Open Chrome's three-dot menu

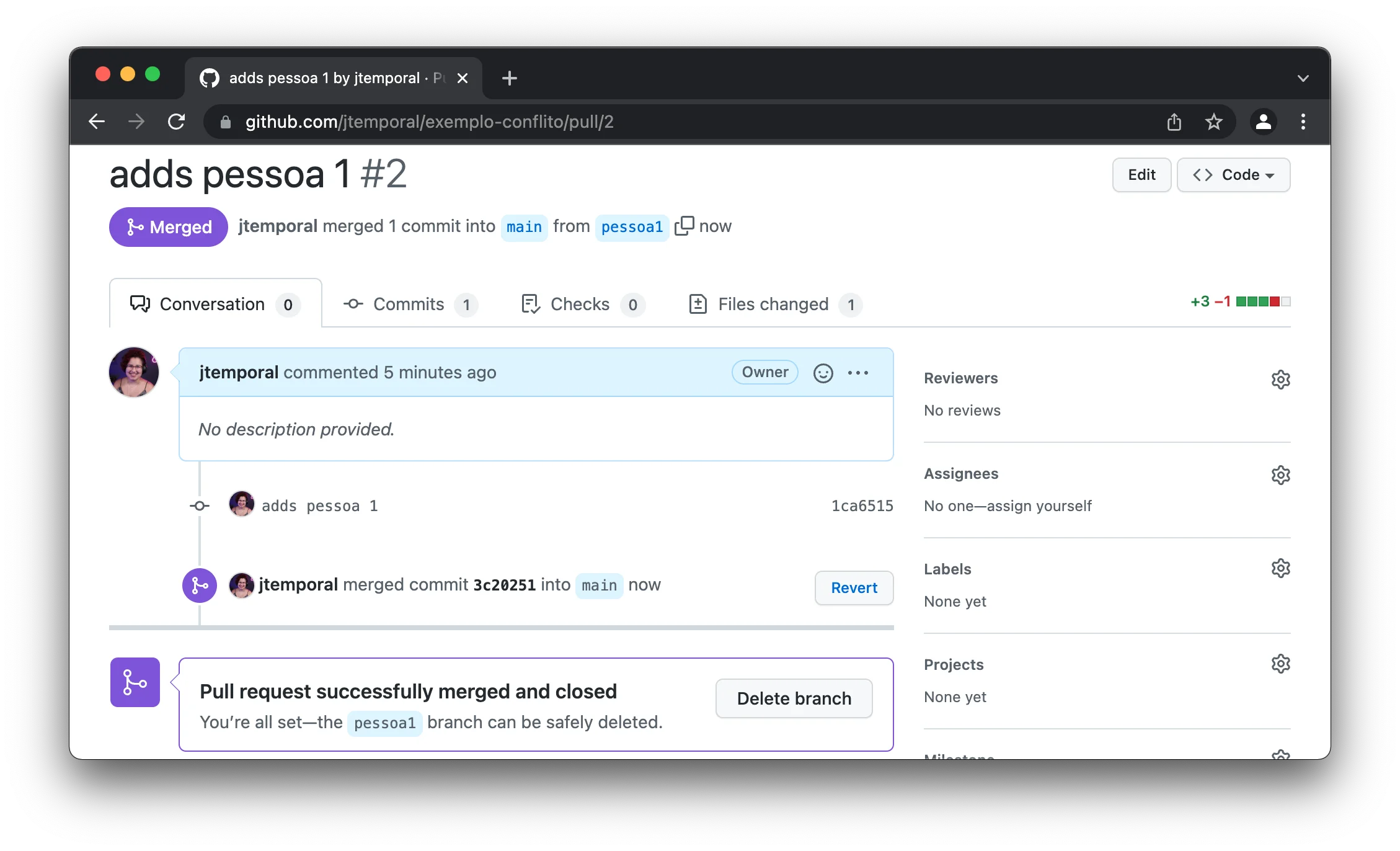pos(1303,122)
